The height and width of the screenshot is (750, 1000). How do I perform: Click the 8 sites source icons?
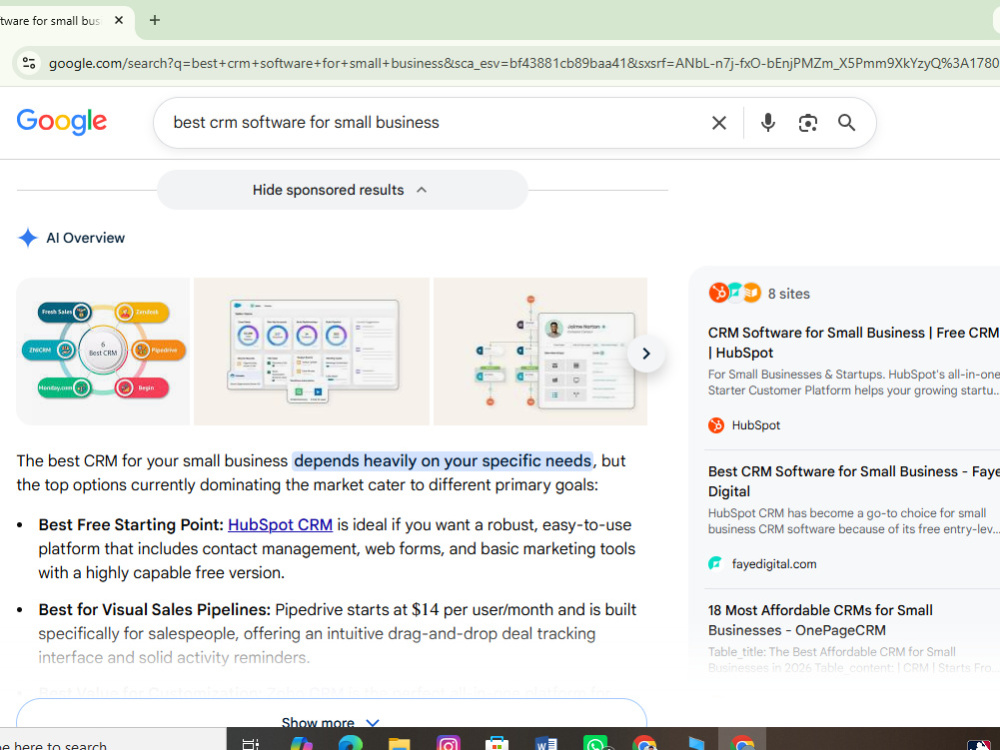click(735, 293)
